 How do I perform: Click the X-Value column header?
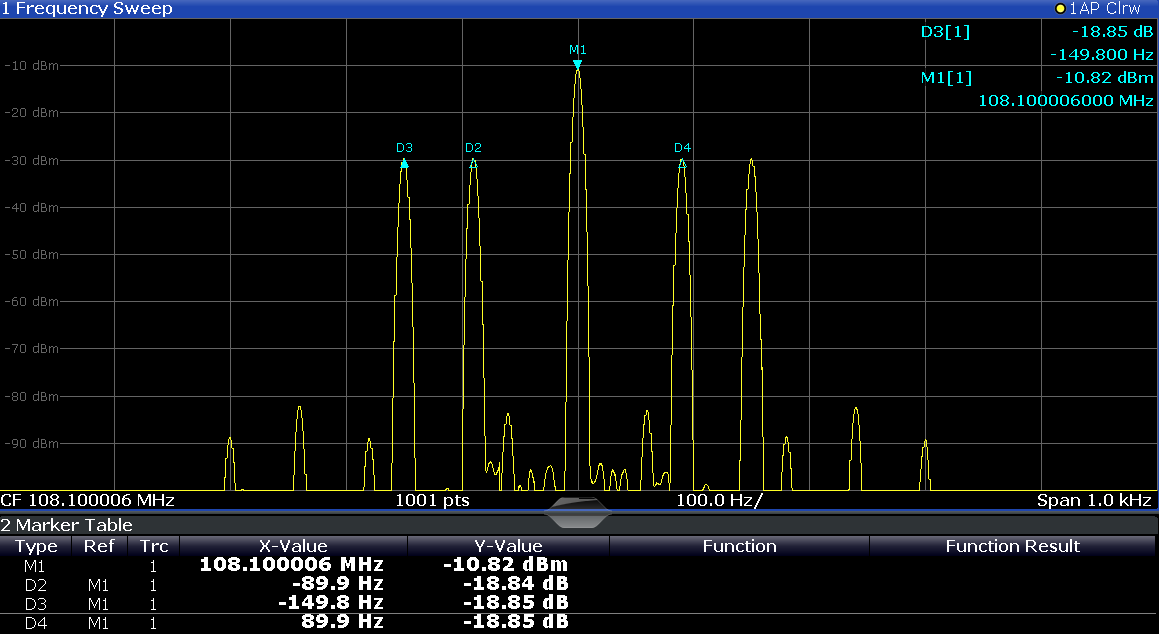point(293,546)
